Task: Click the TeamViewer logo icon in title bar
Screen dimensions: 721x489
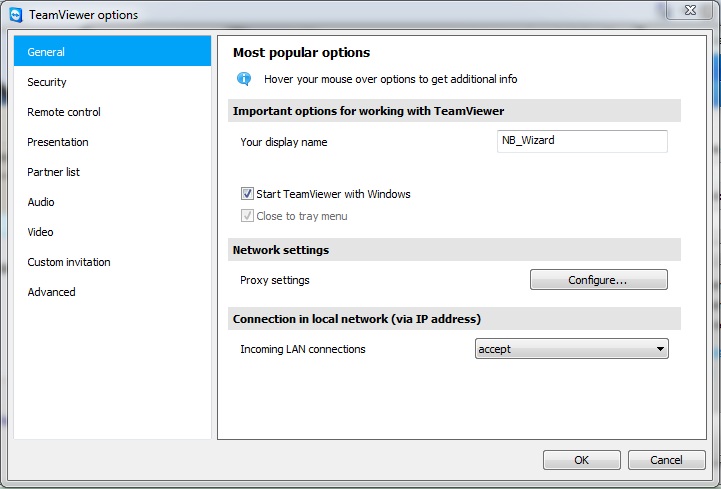Action: click(16, 15)
